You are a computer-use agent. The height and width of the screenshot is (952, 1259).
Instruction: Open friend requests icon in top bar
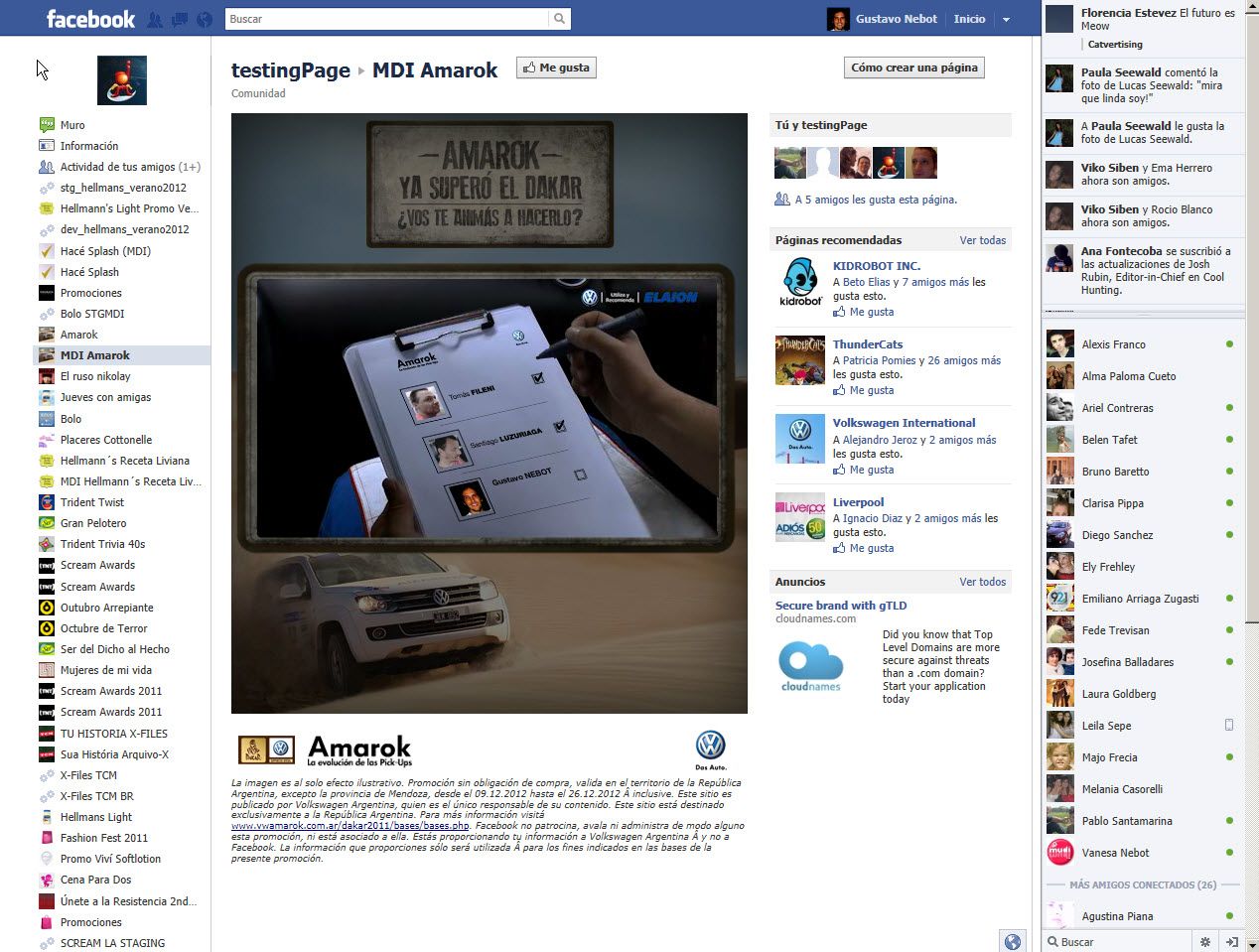point(155,19)
